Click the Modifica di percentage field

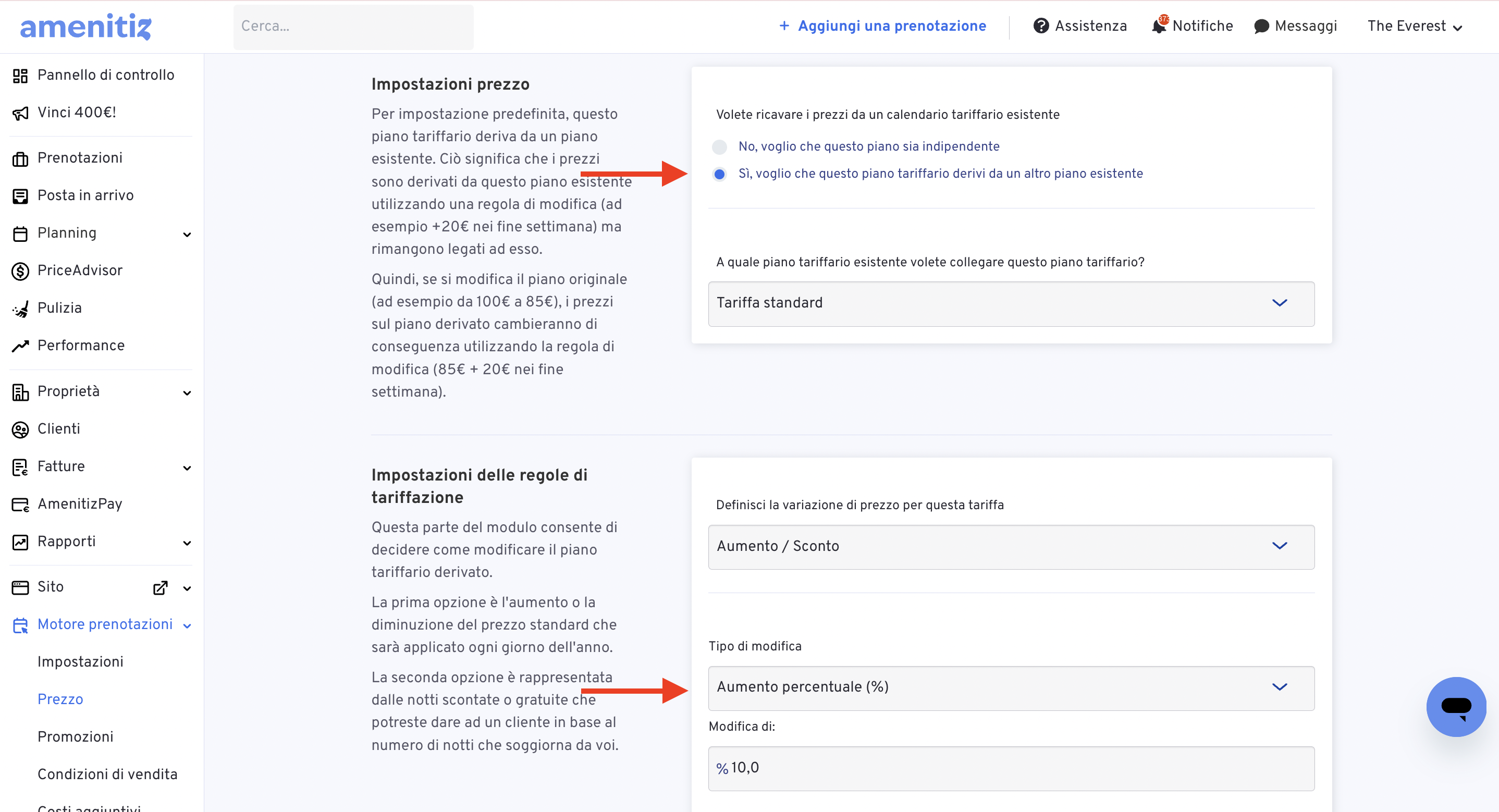coord(1011,768)
